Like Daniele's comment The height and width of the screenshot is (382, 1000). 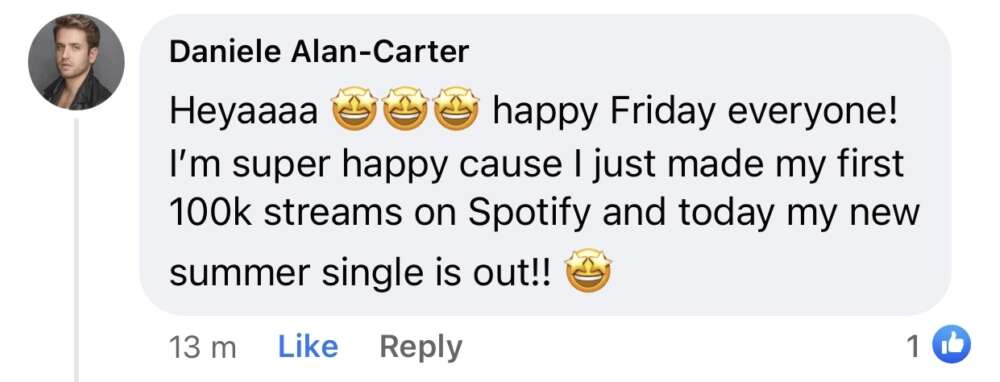(x=308, y=348)
